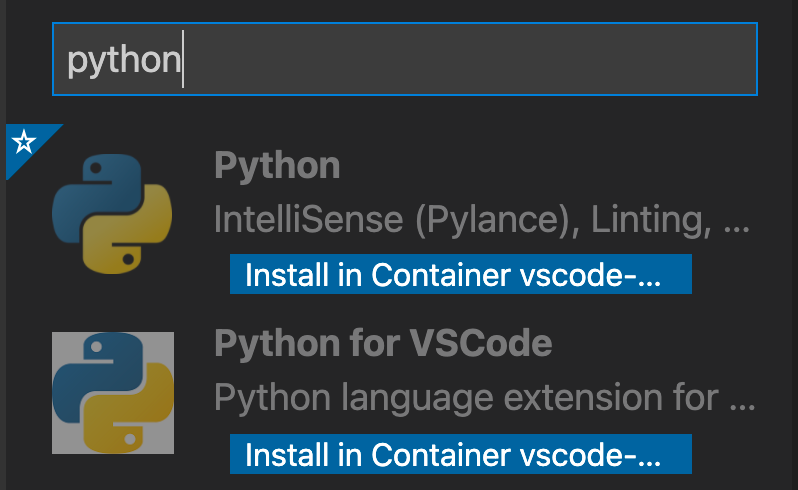
Task: Open the "Python" extension title
Action: click(x=277, y=166)
